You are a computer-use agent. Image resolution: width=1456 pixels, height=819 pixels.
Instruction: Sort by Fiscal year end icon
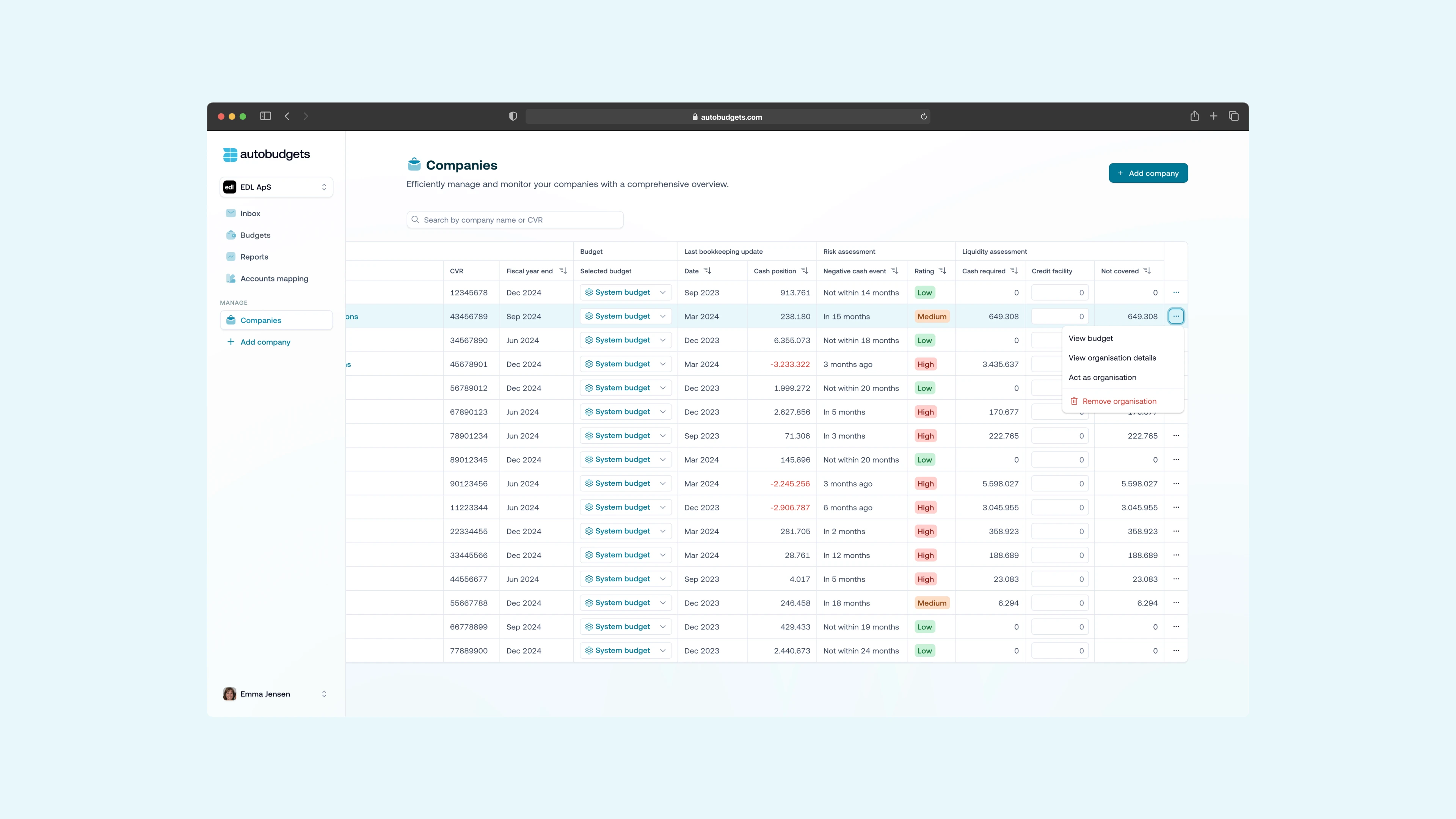(x=563, y=271)
